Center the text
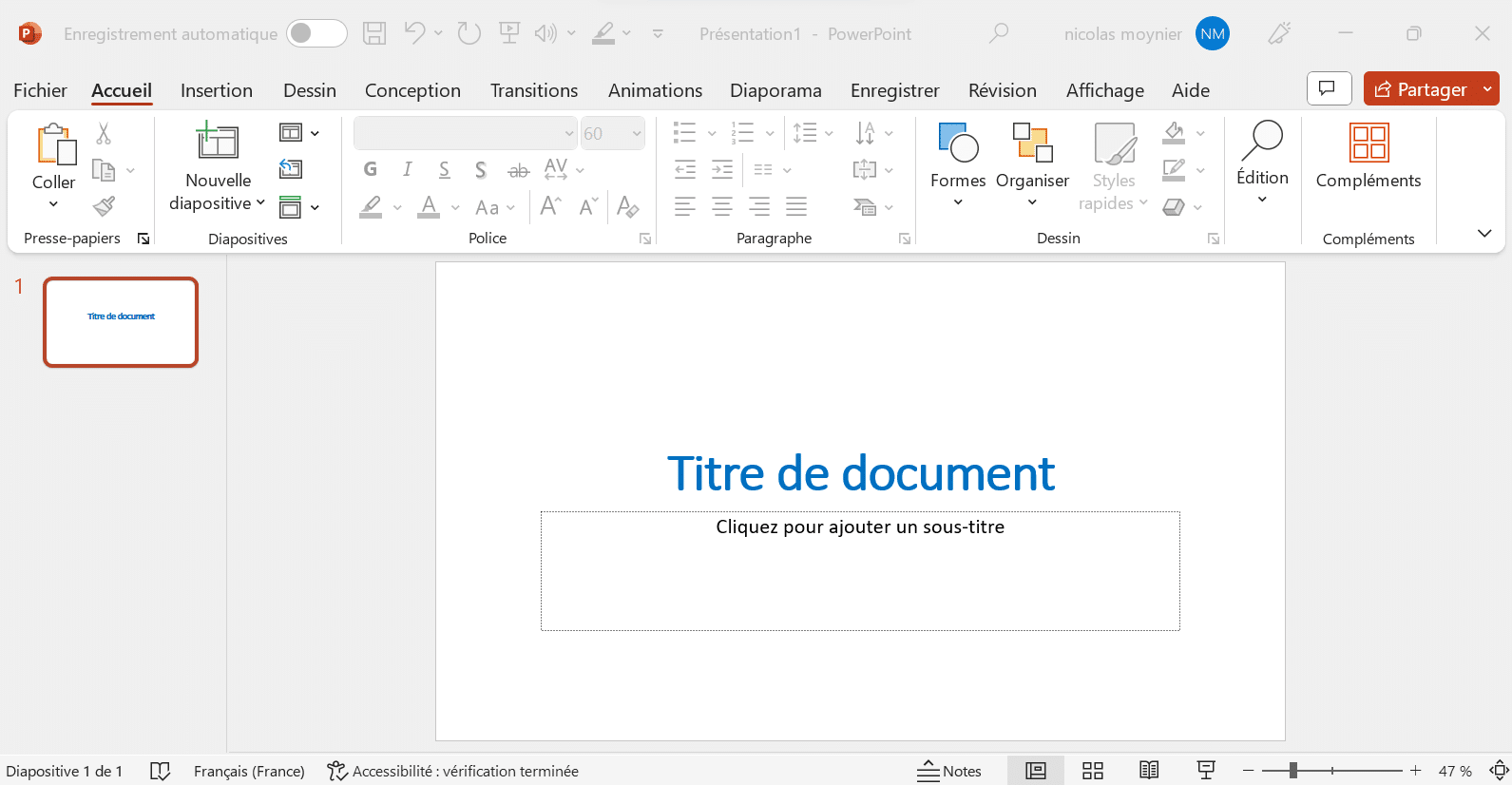This screenshot has width=1512, height=785. [x=722, y=205]
